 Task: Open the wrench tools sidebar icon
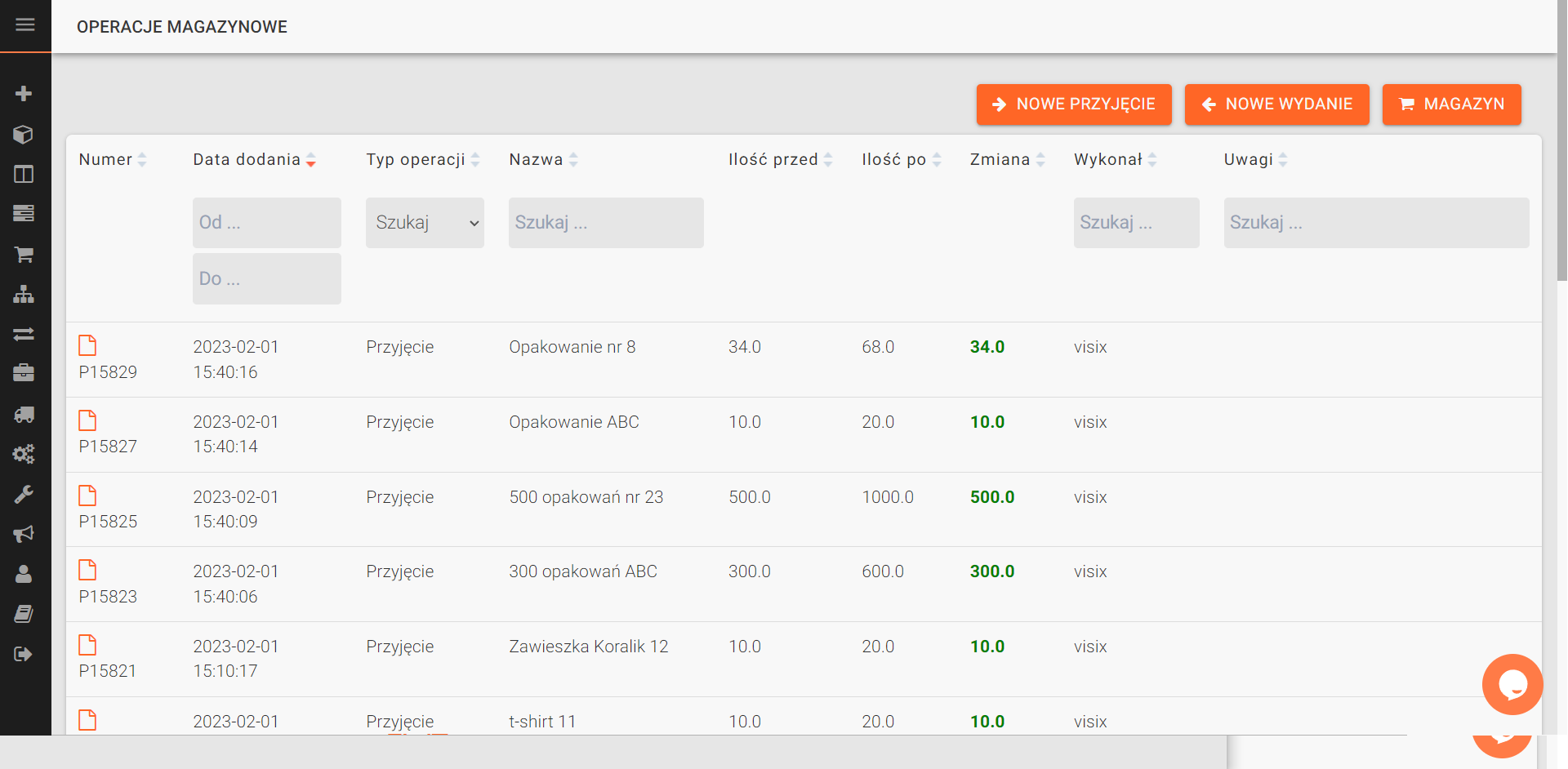(24, 494)
